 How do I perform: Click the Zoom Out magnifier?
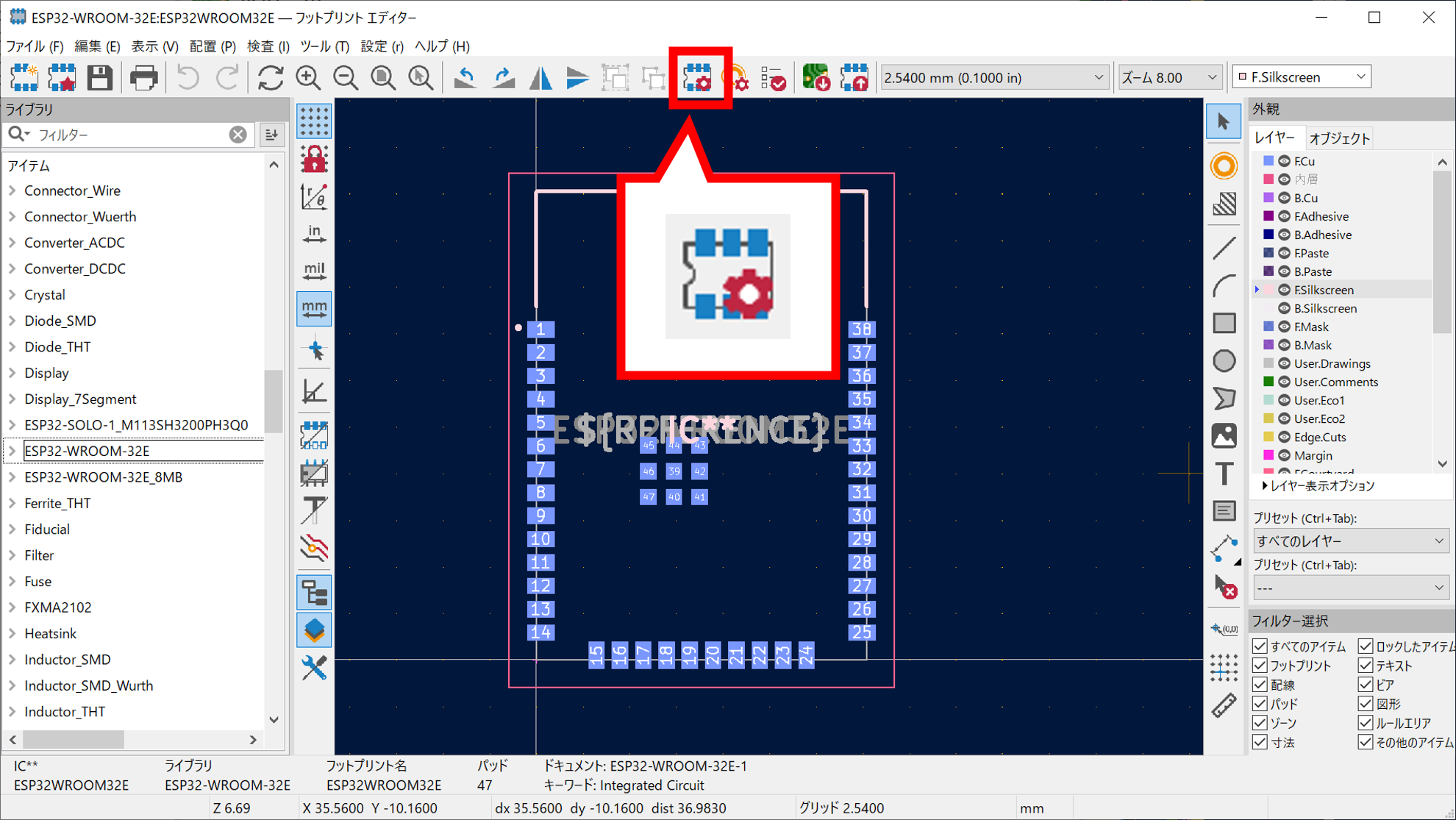346,77
